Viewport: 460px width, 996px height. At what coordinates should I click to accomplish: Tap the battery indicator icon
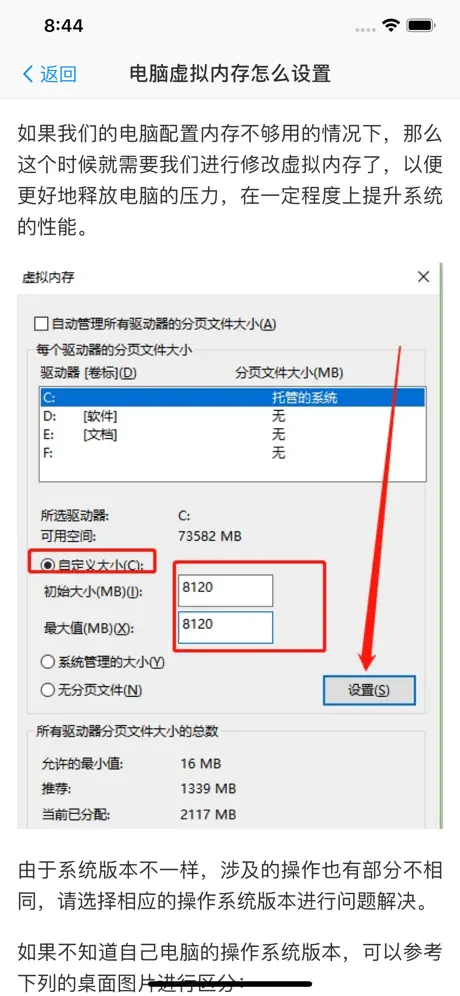(x=421, y=25)
